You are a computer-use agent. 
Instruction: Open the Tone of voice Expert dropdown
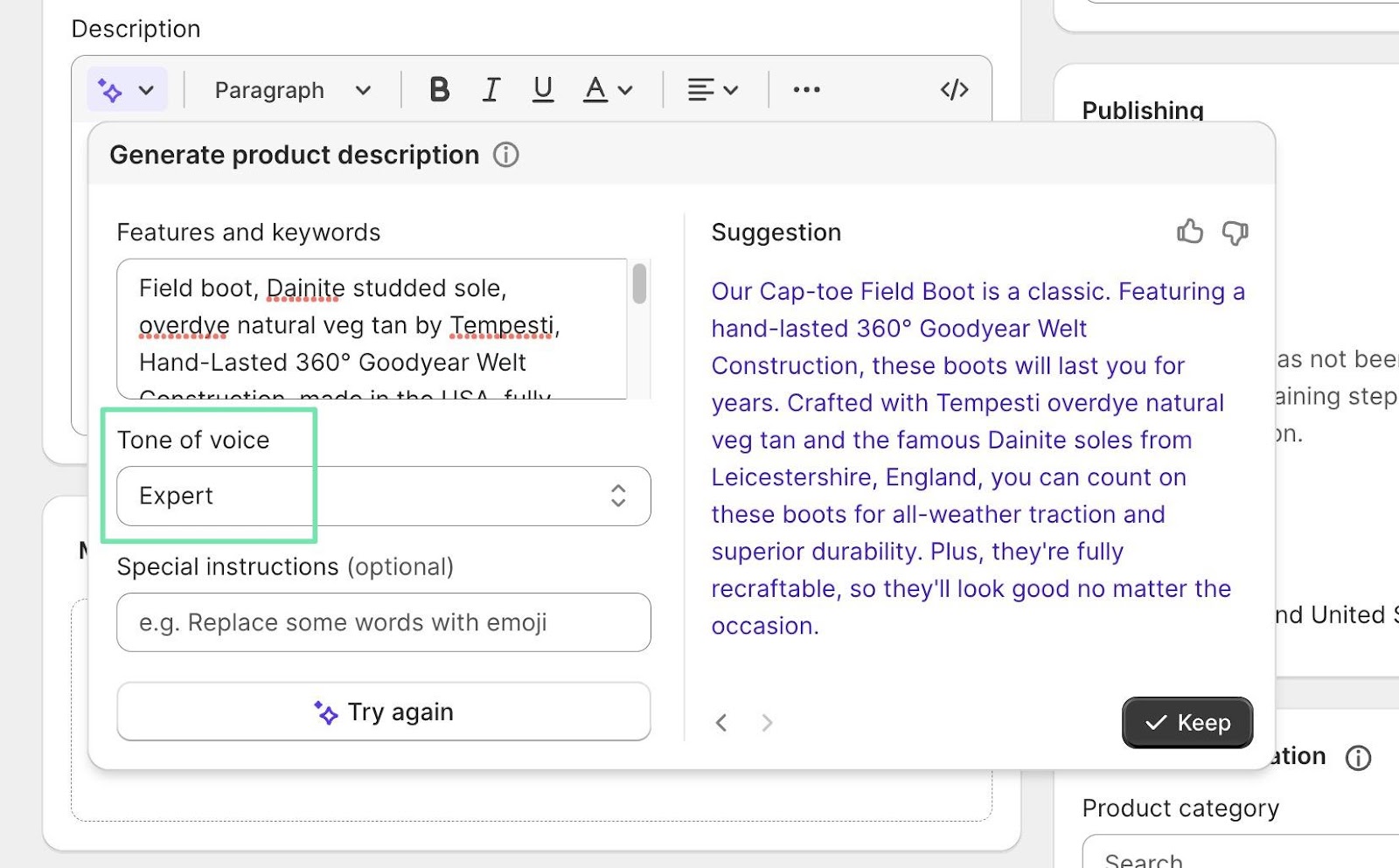pyautogui.click(x=383, y=496)
